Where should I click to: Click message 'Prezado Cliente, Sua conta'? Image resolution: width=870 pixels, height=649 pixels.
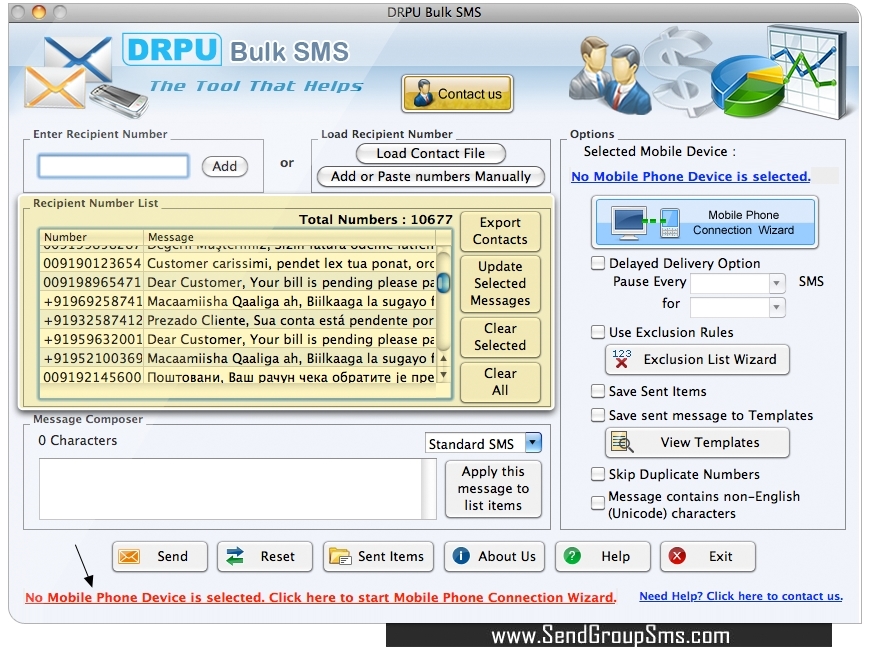coord(291,320)
